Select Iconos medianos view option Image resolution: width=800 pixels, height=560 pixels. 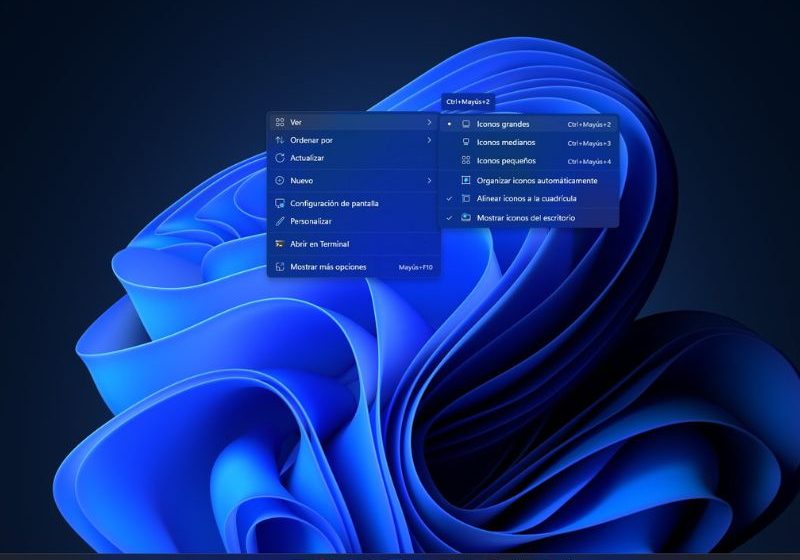pos(529,142)
